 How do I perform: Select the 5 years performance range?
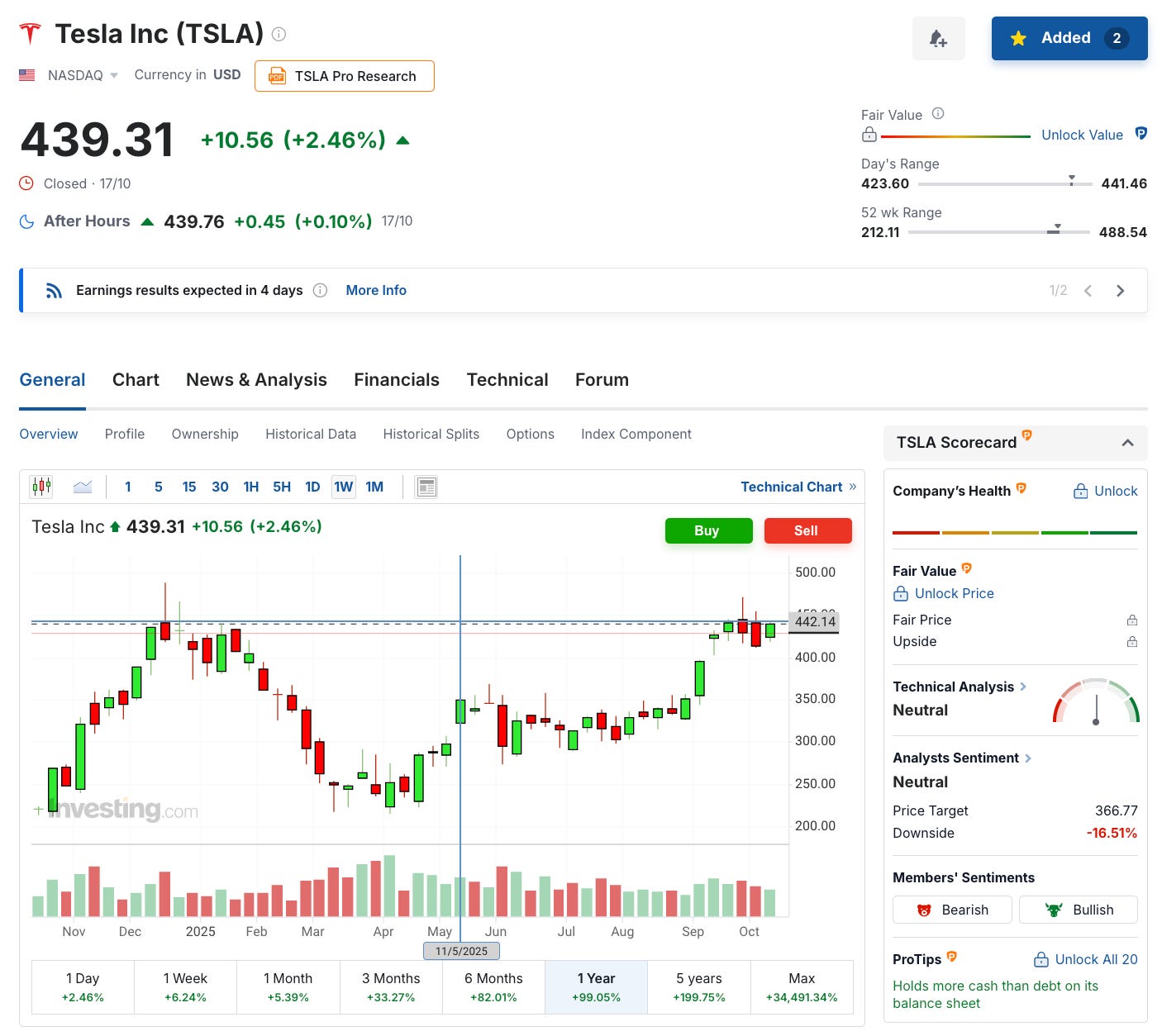tap(699, 987)
